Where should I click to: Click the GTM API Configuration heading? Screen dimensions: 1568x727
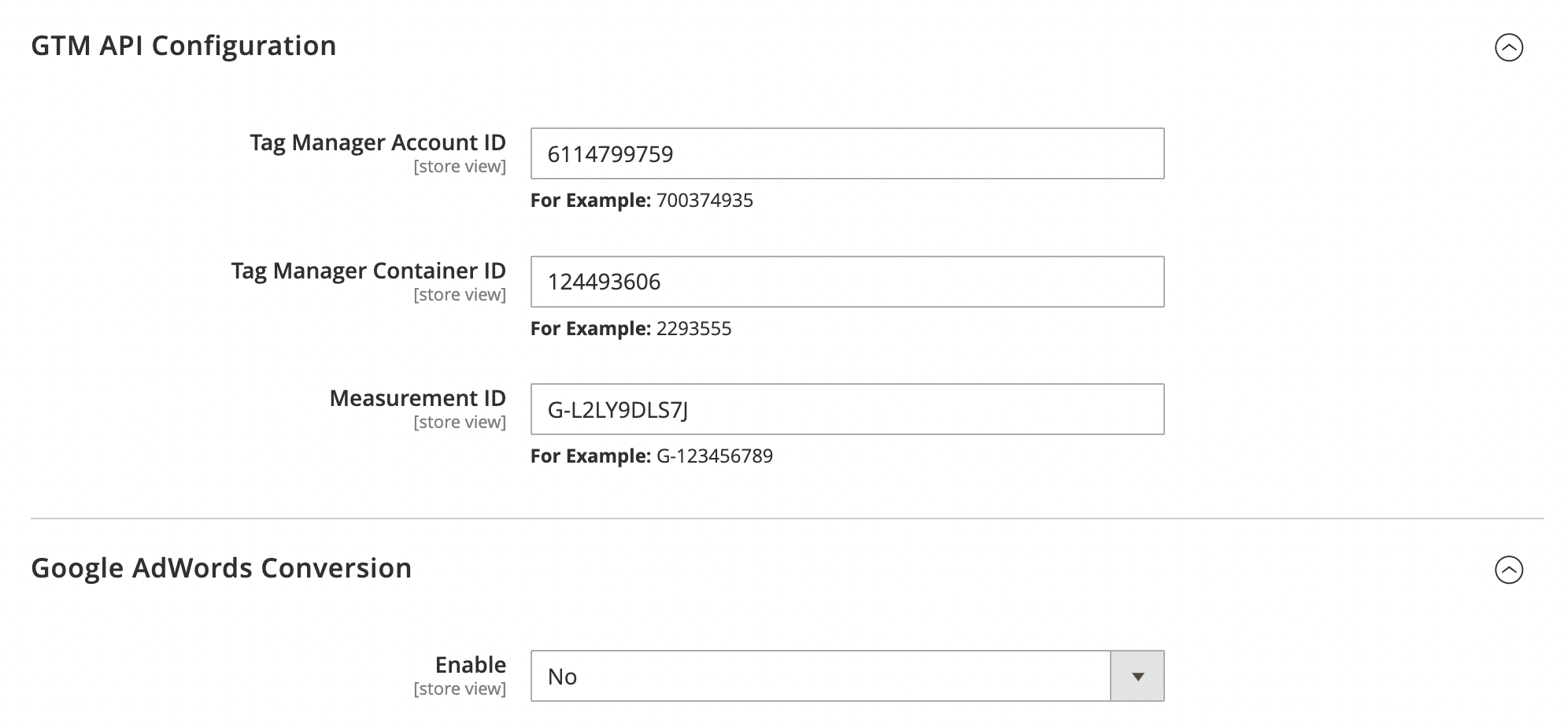coord(183,46)
